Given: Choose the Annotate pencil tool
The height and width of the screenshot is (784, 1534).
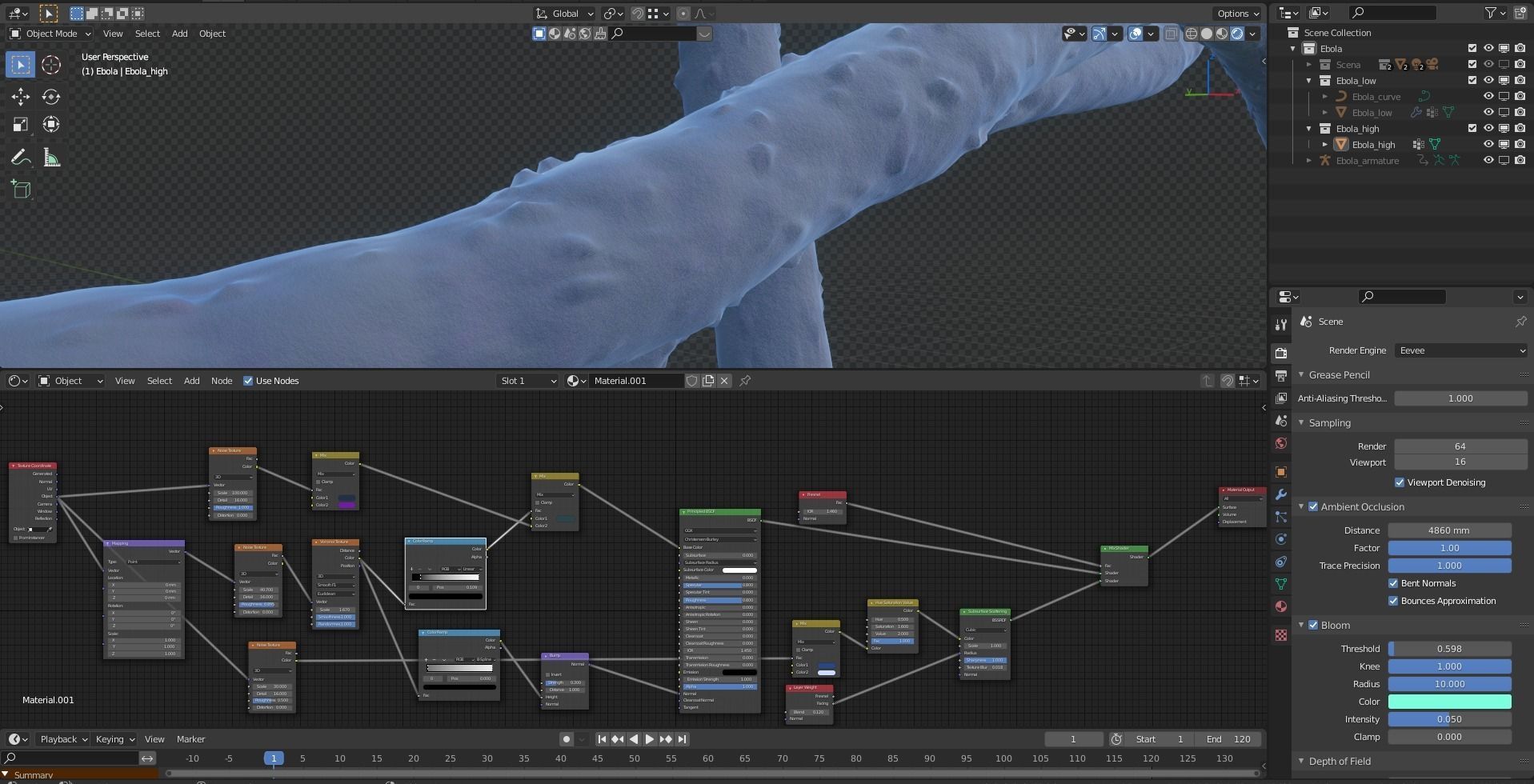Looking at the screenshot, I should [21, 158].
